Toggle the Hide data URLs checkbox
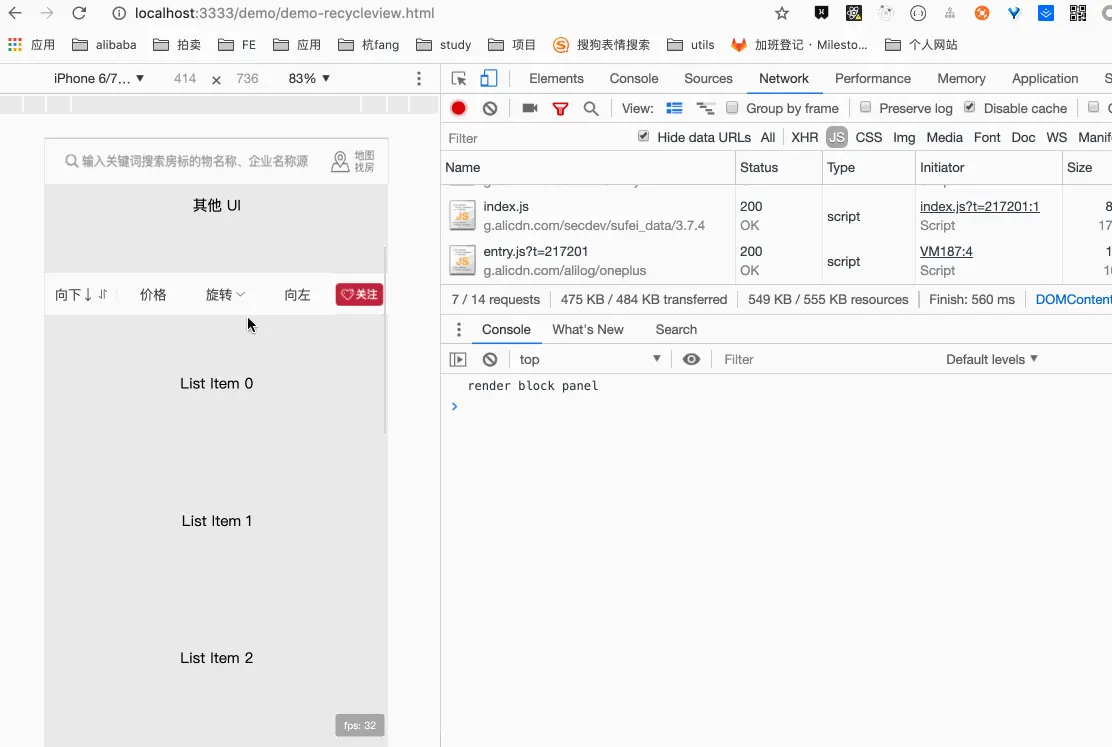1112x747 pixels. tap(643, 135)
